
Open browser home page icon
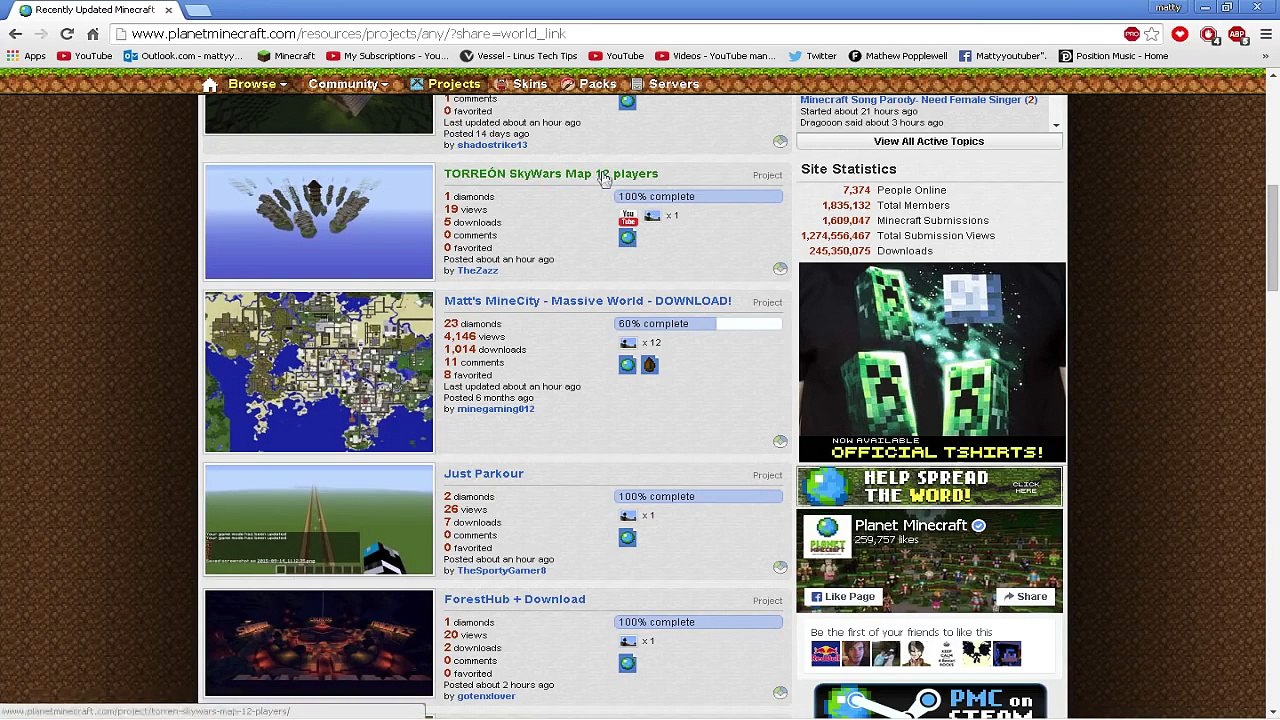93,34
